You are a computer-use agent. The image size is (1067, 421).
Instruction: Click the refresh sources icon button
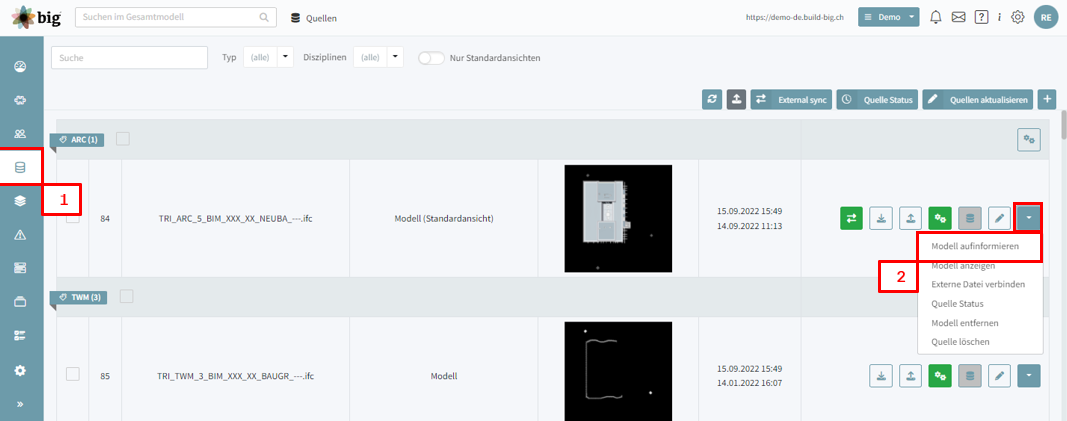point(712,99)
